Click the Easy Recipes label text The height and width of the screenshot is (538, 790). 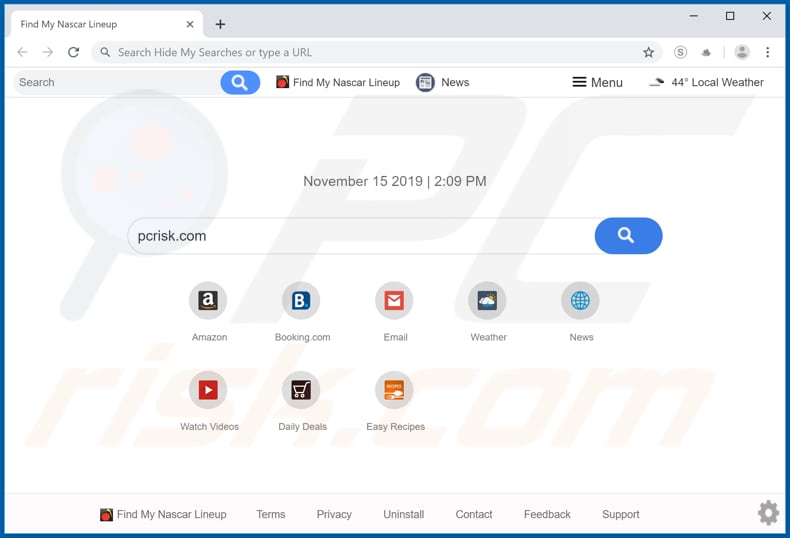coord(396,427)
